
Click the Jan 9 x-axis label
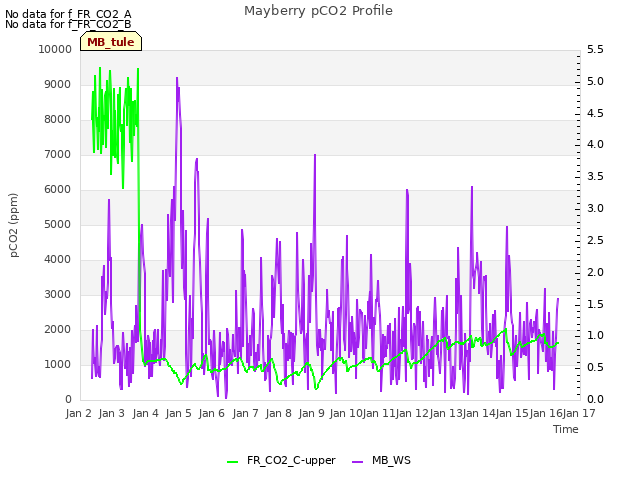click(x=311, y=413)
